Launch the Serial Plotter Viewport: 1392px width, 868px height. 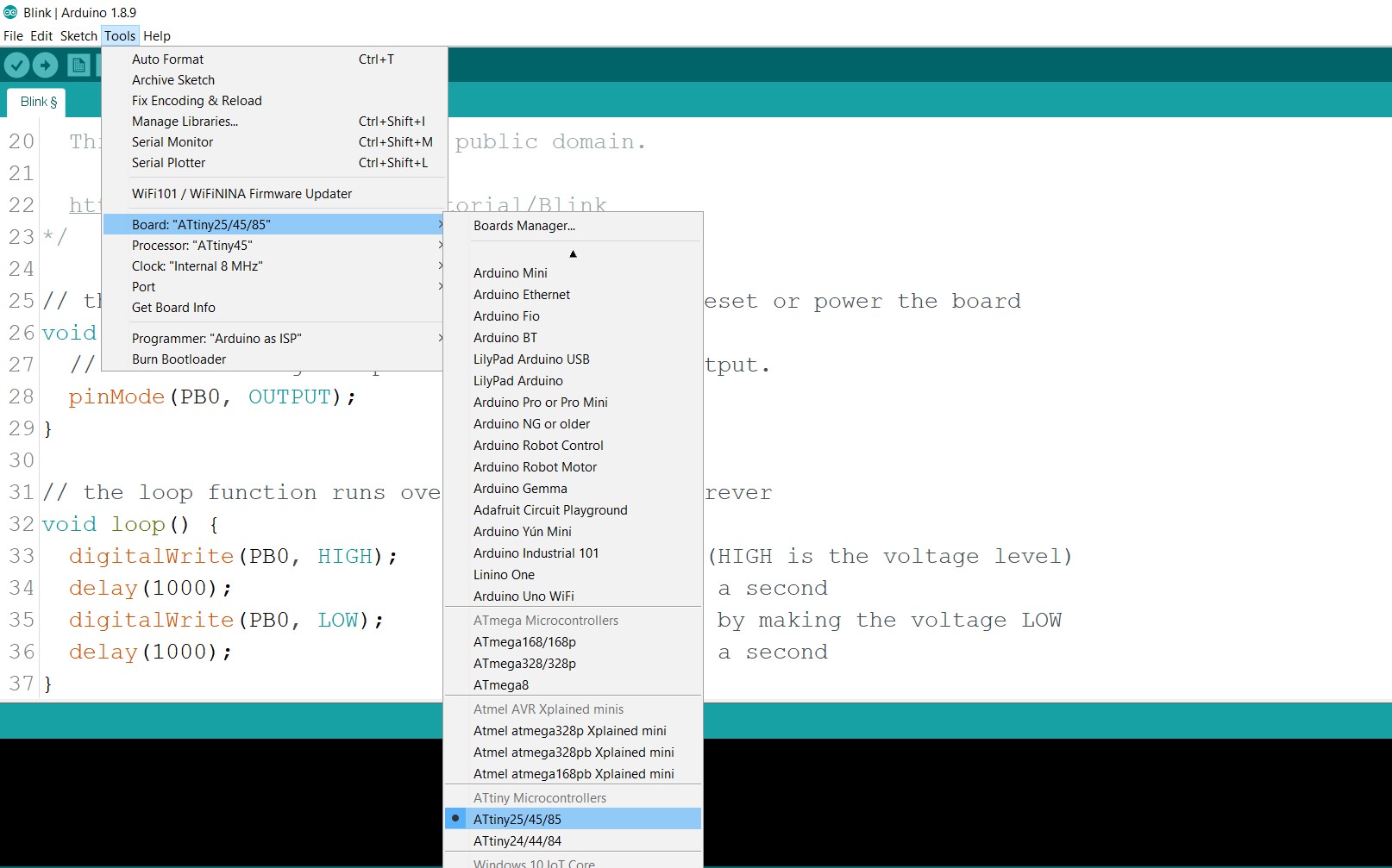click(x=274, y=163)
